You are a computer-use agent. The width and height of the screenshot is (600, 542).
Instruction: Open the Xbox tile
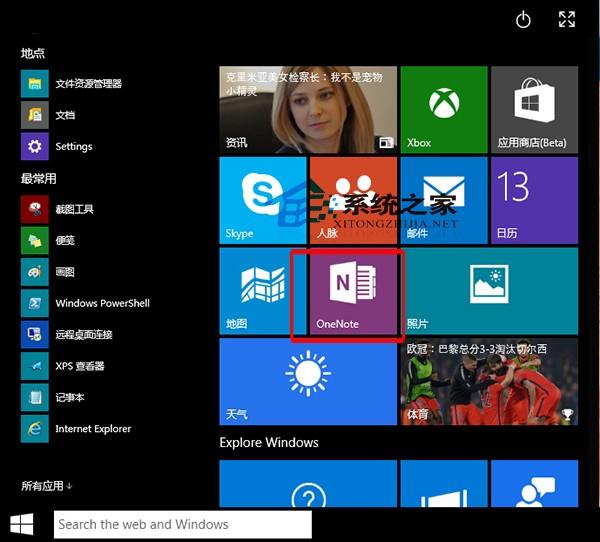click(x=444, y=110)
